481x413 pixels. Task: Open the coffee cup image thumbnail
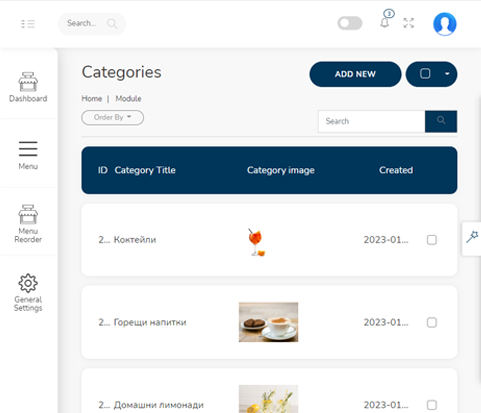(x=268, y=322)
